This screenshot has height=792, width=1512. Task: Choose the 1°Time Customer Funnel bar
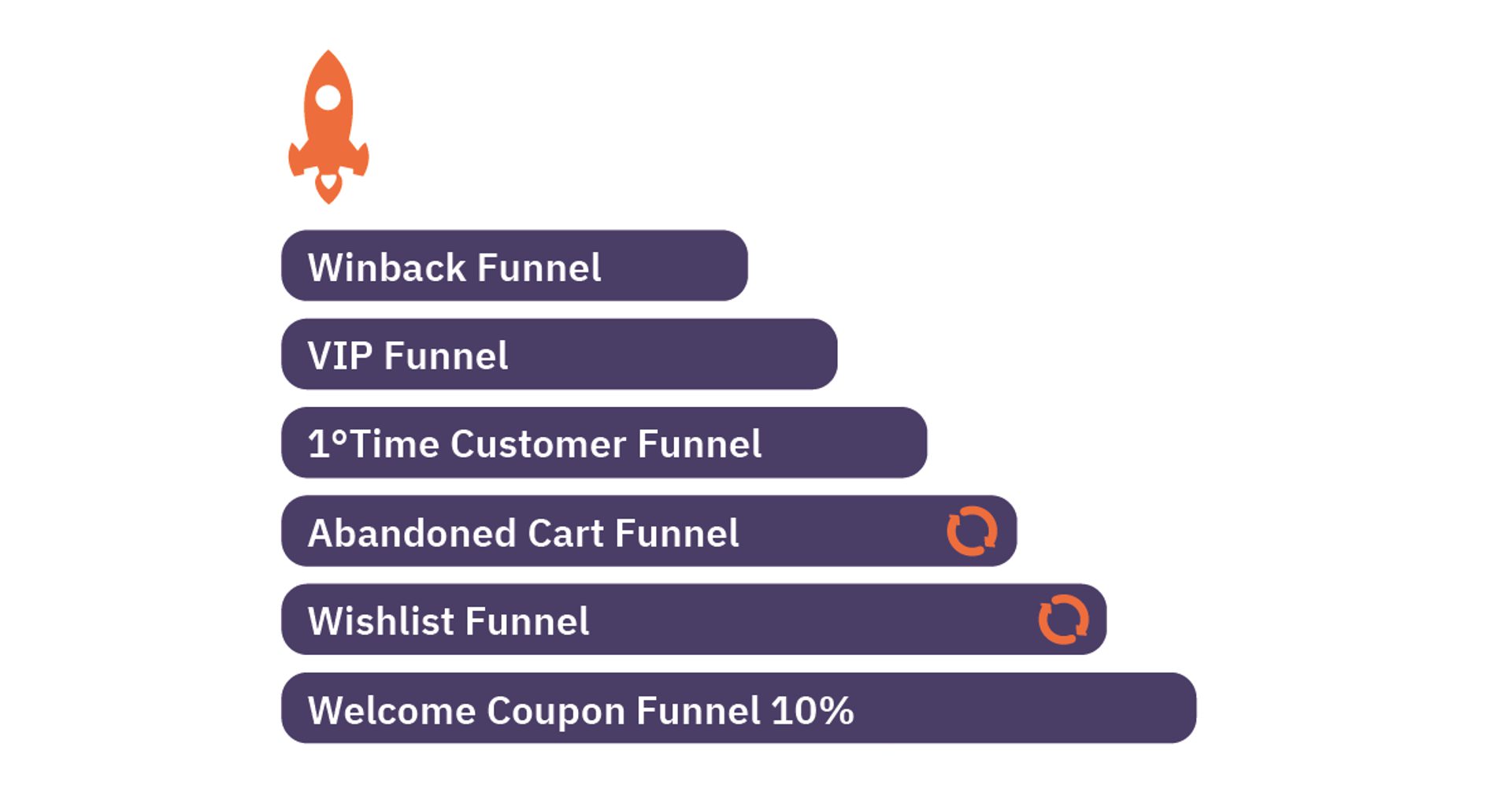click(x=603, y=443)
